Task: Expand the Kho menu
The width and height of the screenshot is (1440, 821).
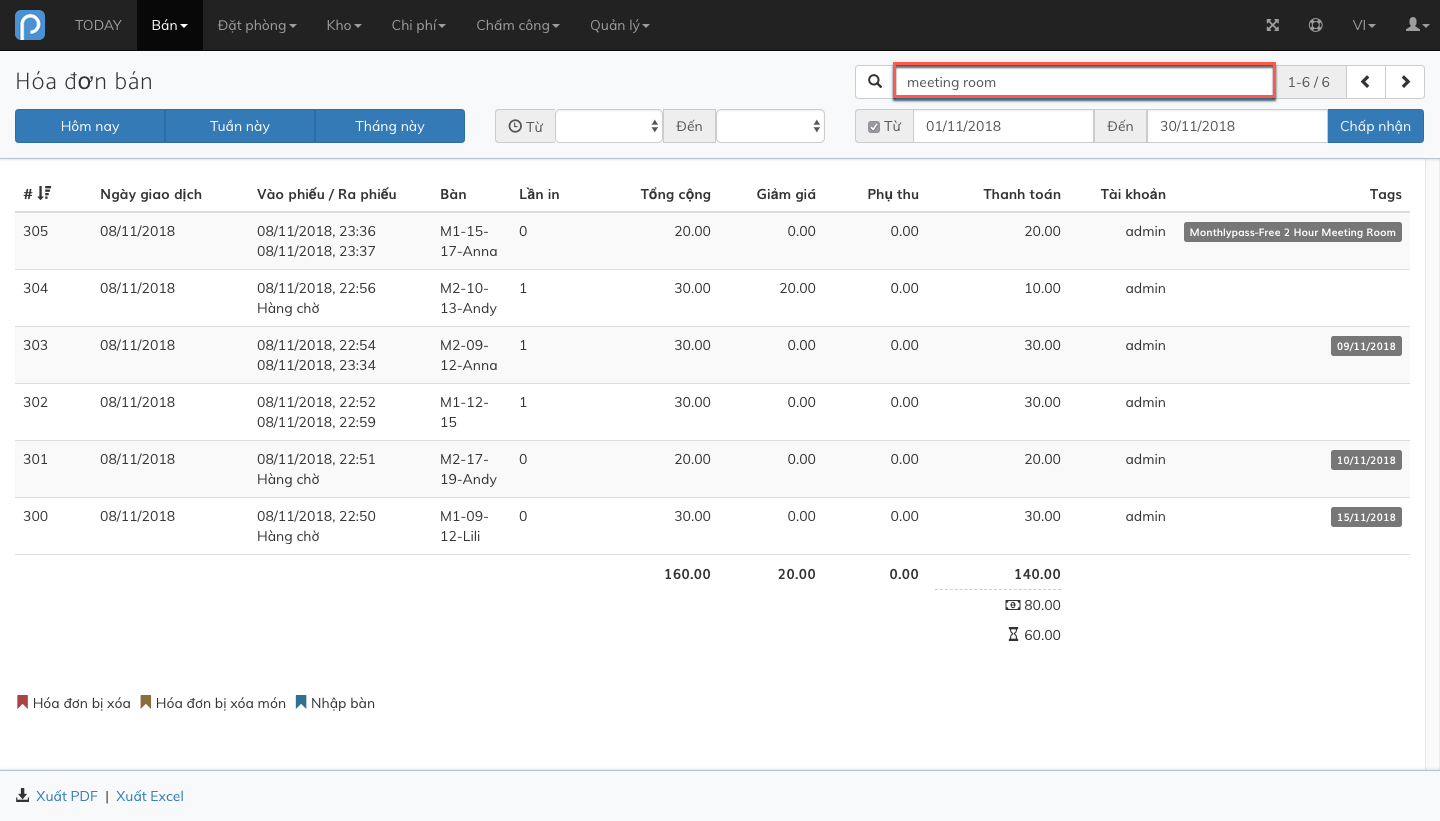Action: 344,25
